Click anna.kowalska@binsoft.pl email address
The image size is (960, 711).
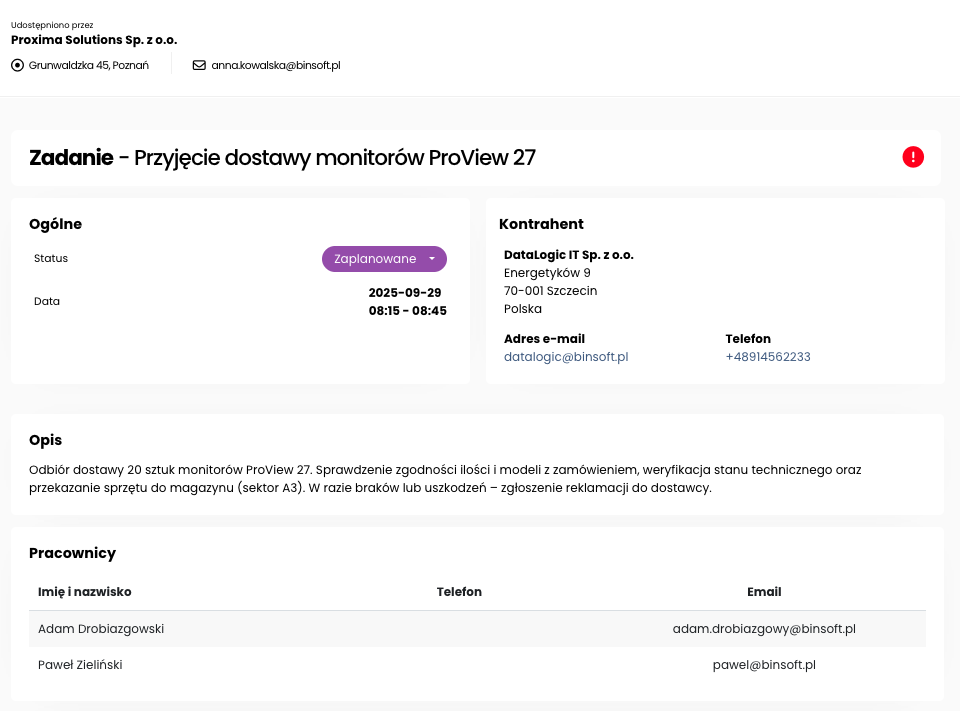click(x=276, y=66)
